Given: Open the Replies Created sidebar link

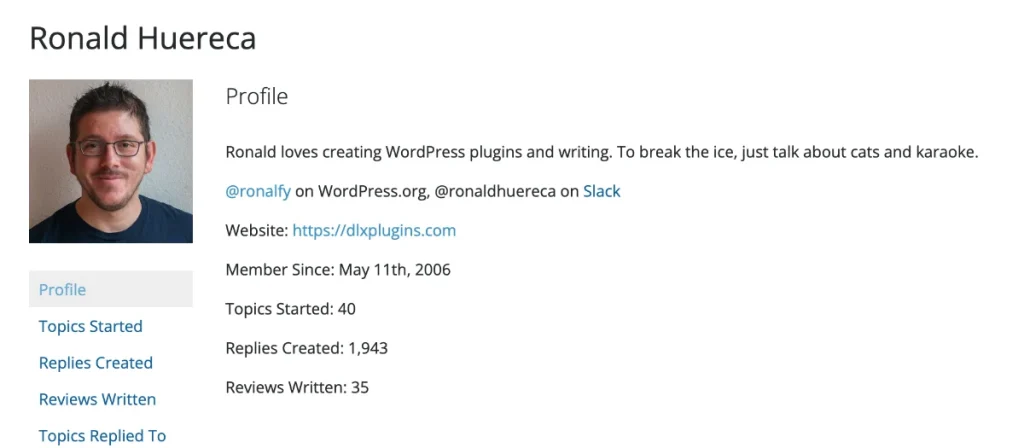Looking at the screenshot, I should pos(95,362).
